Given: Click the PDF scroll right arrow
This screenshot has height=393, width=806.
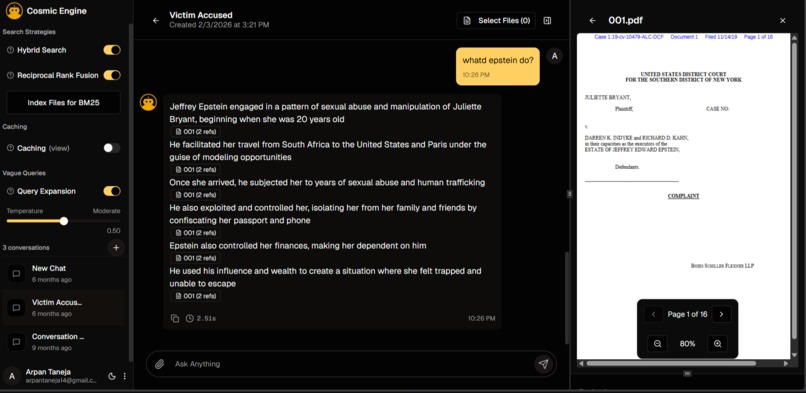Looking at the screenshot, I should click(x=786, y=363).
